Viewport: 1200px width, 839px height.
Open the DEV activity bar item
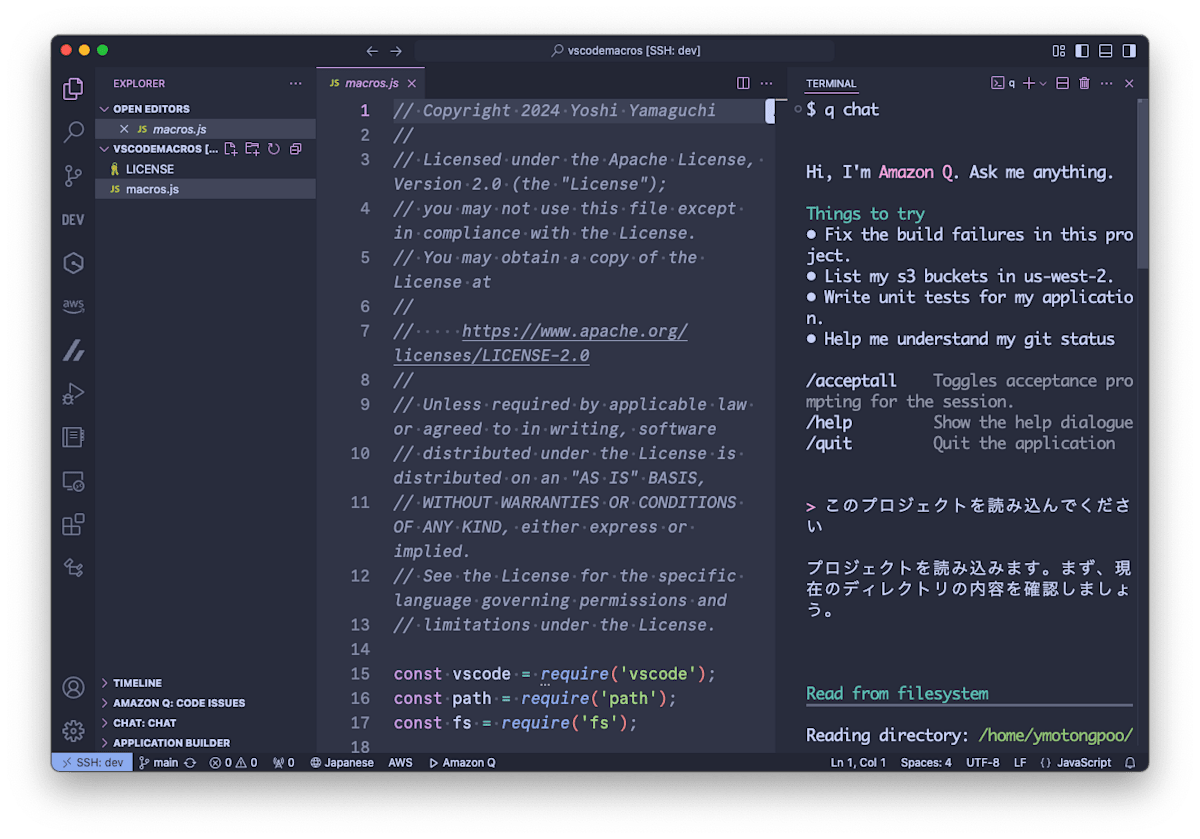point(73,220)
